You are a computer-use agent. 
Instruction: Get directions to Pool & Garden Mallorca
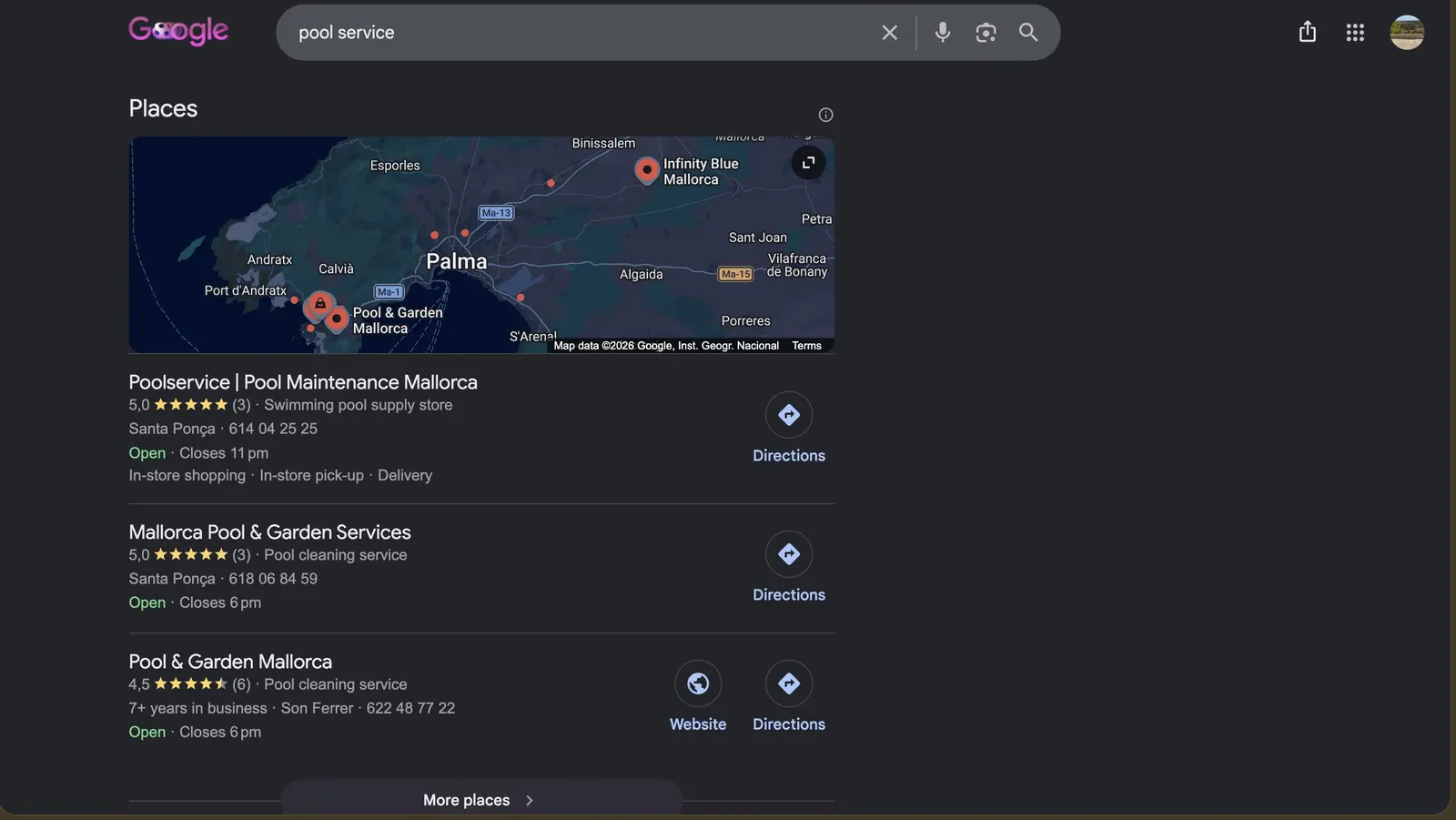coord(789,697)
